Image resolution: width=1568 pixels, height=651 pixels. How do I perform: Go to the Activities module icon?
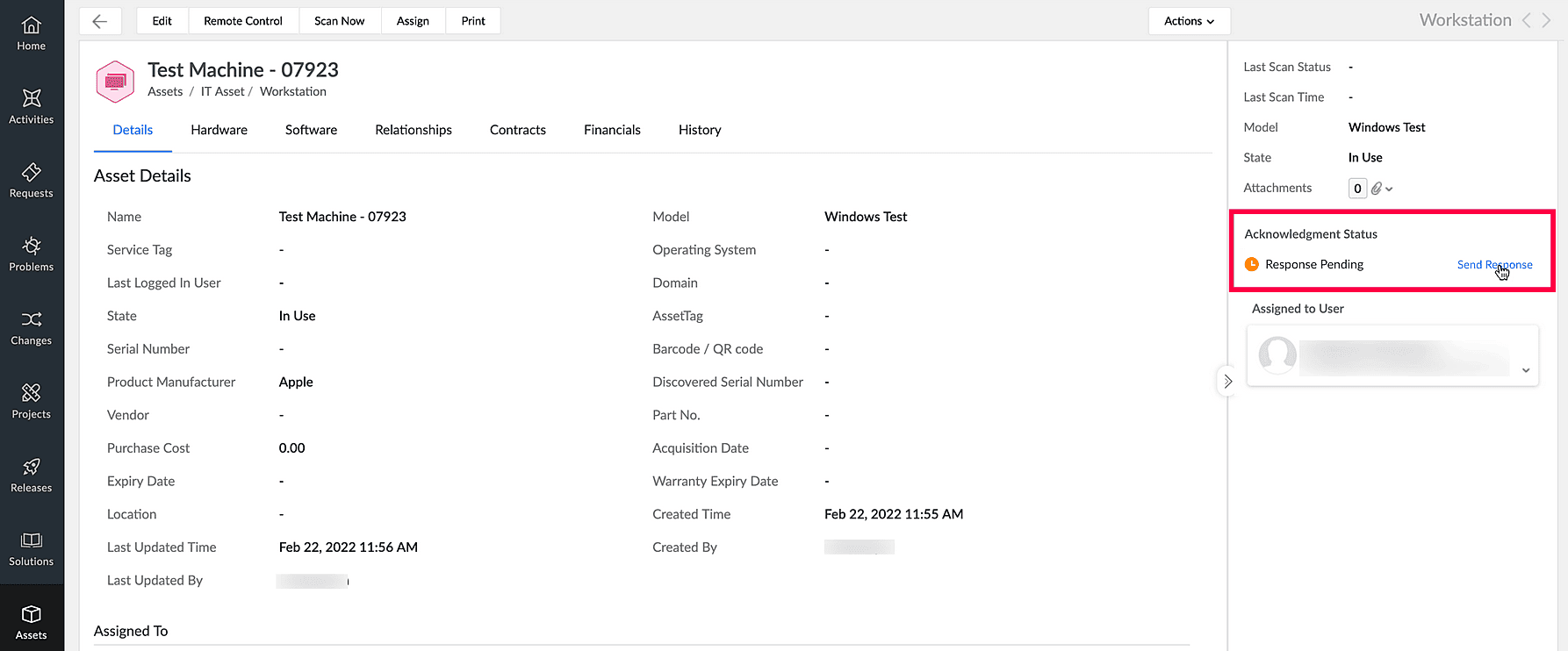click(x=32, y=98)
